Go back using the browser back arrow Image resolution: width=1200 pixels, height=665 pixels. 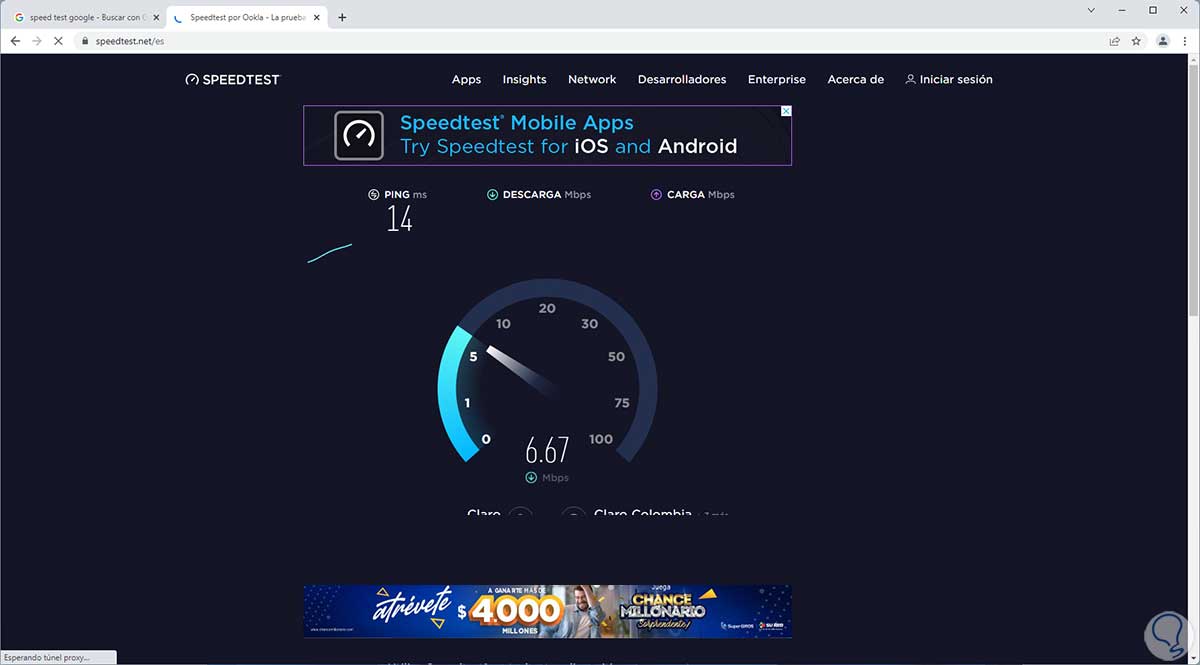tap(15, 41)
